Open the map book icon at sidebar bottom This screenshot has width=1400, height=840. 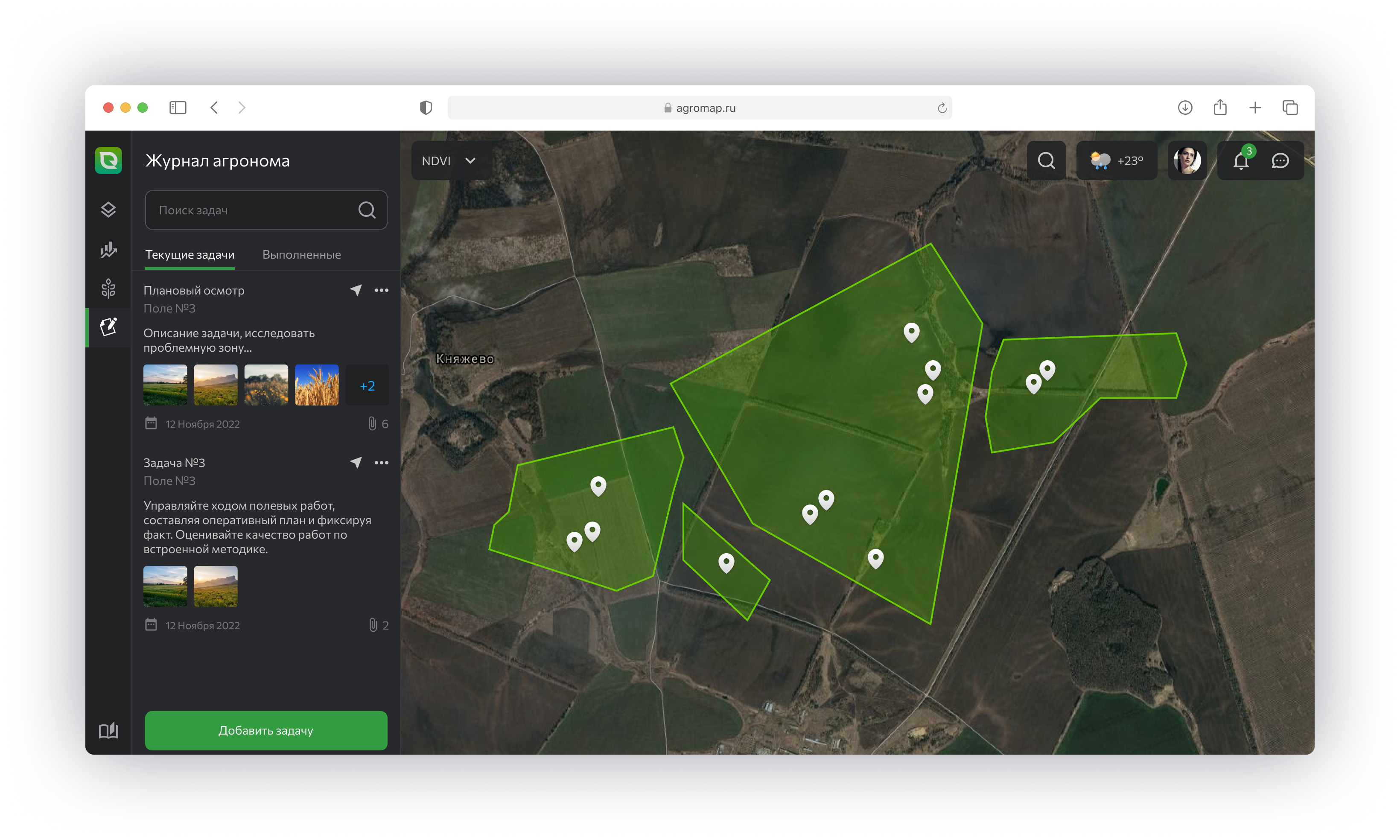(x=108, y=730)
